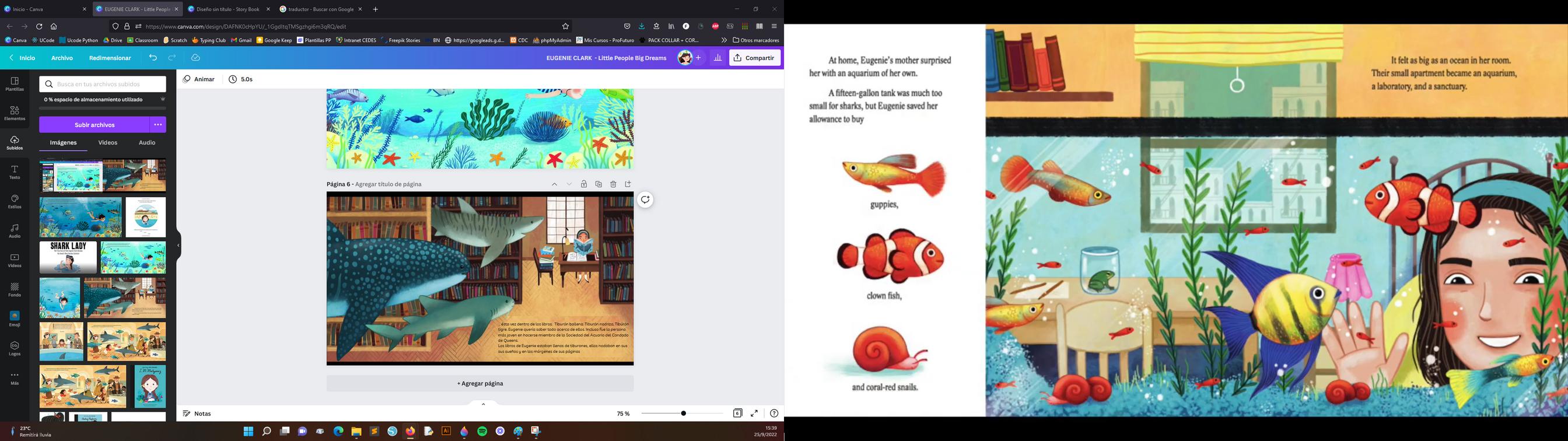Click the Subir archivos button

tap(94, 125)
